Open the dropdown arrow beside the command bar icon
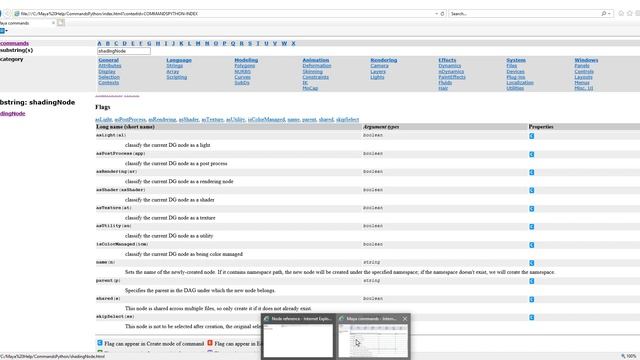Image resolution: width=640 pixels, height=360 pixels. click(7, 31)
